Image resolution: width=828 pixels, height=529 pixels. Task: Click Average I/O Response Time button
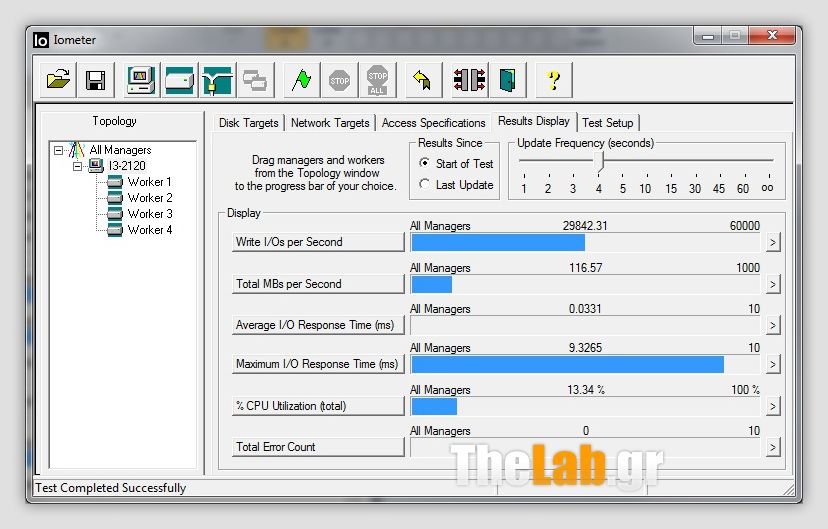(x=318, y=325)
